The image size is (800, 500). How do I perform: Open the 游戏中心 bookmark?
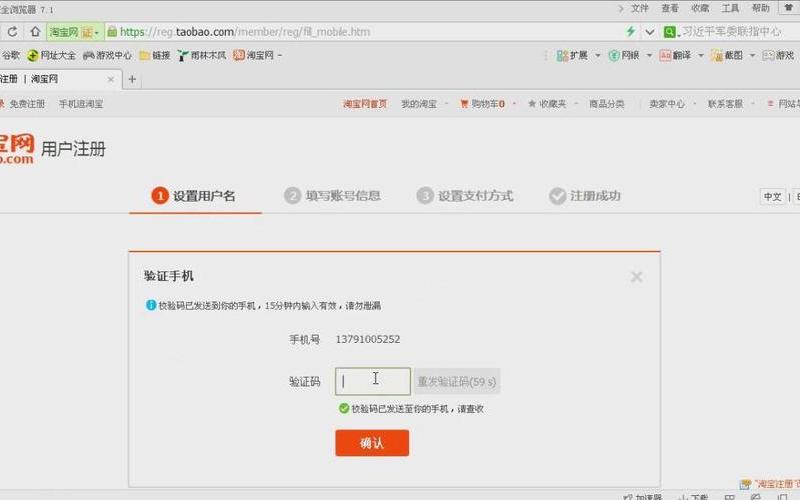click(107, 55)
